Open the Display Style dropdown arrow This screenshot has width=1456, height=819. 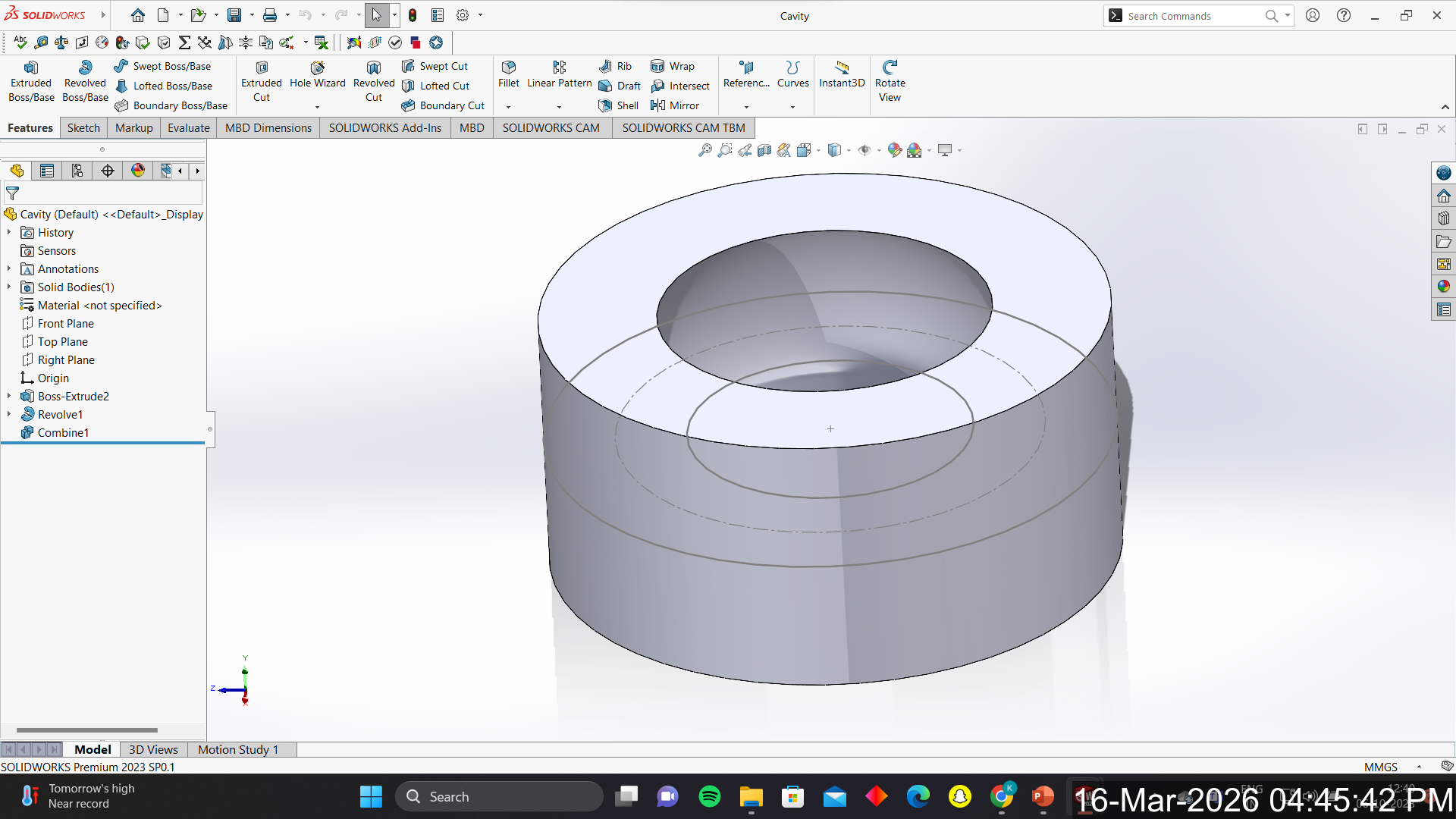pyautogui.click(x=849, y=150)
